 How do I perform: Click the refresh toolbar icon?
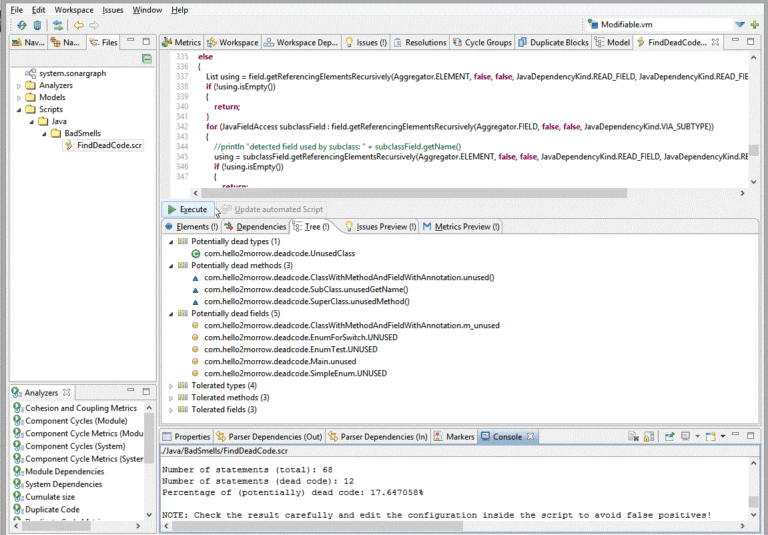pos(22,25)
